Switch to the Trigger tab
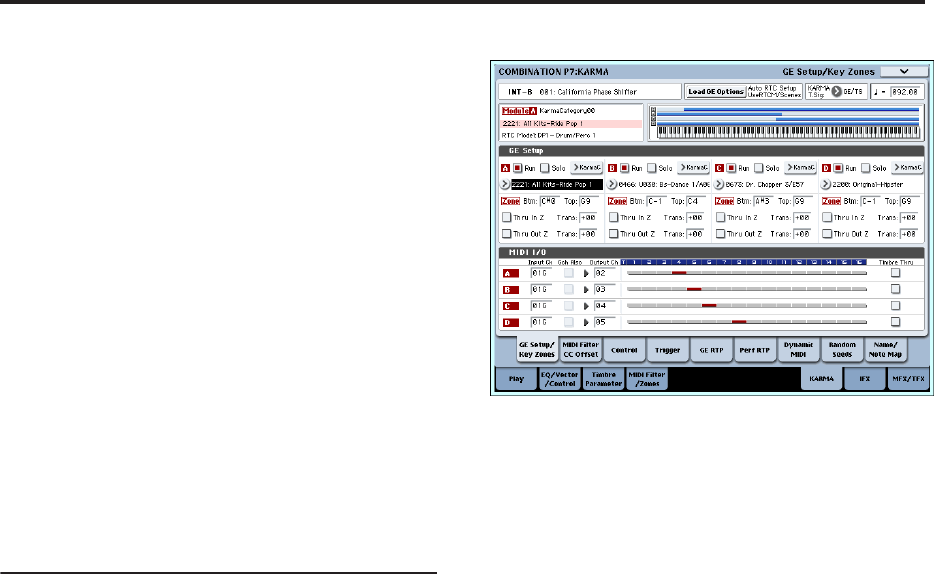Screen dimensions: 934x574 coord(668,350)
